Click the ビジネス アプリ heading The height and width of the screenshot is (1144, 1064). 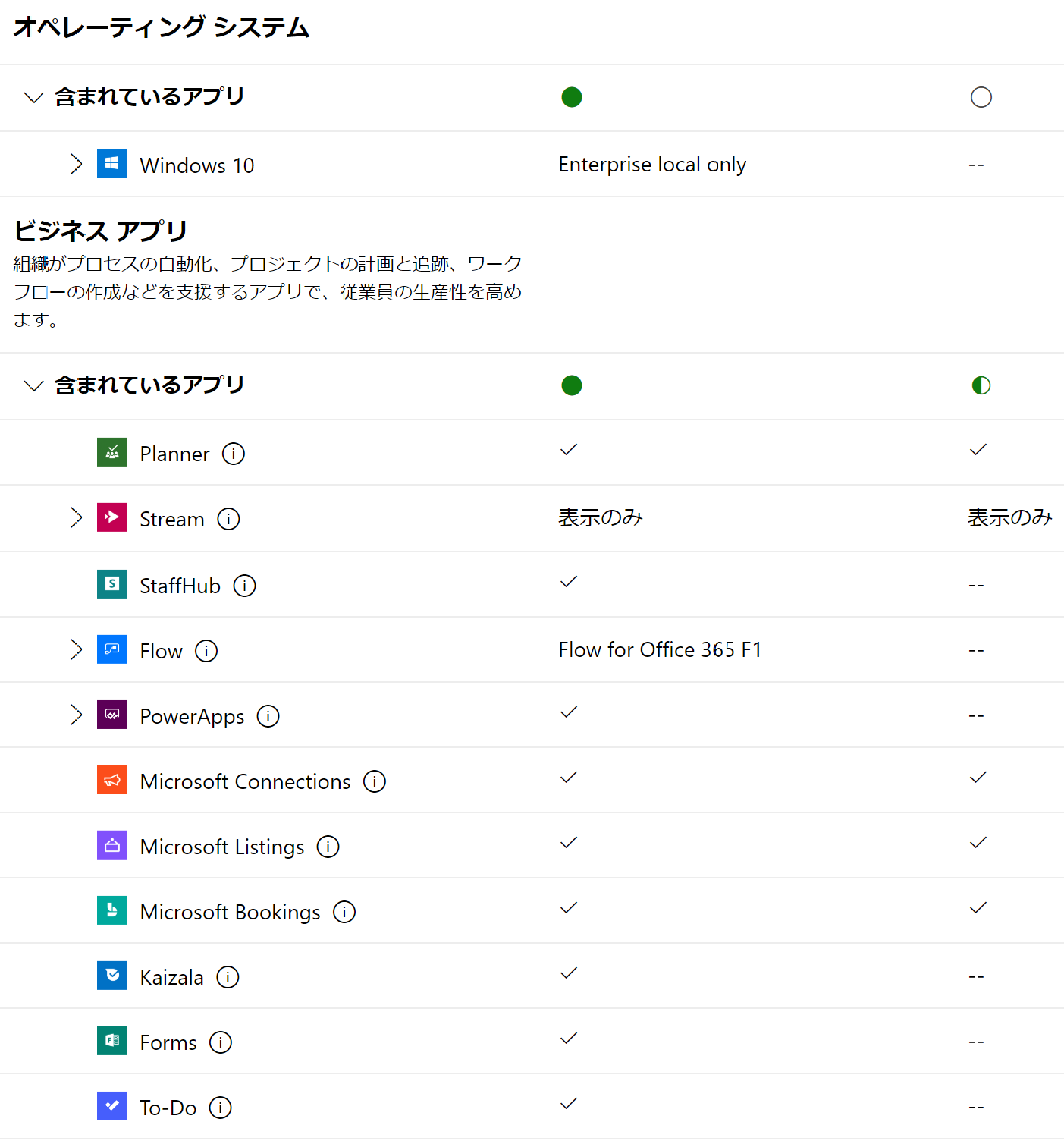[x=100, y=231]
